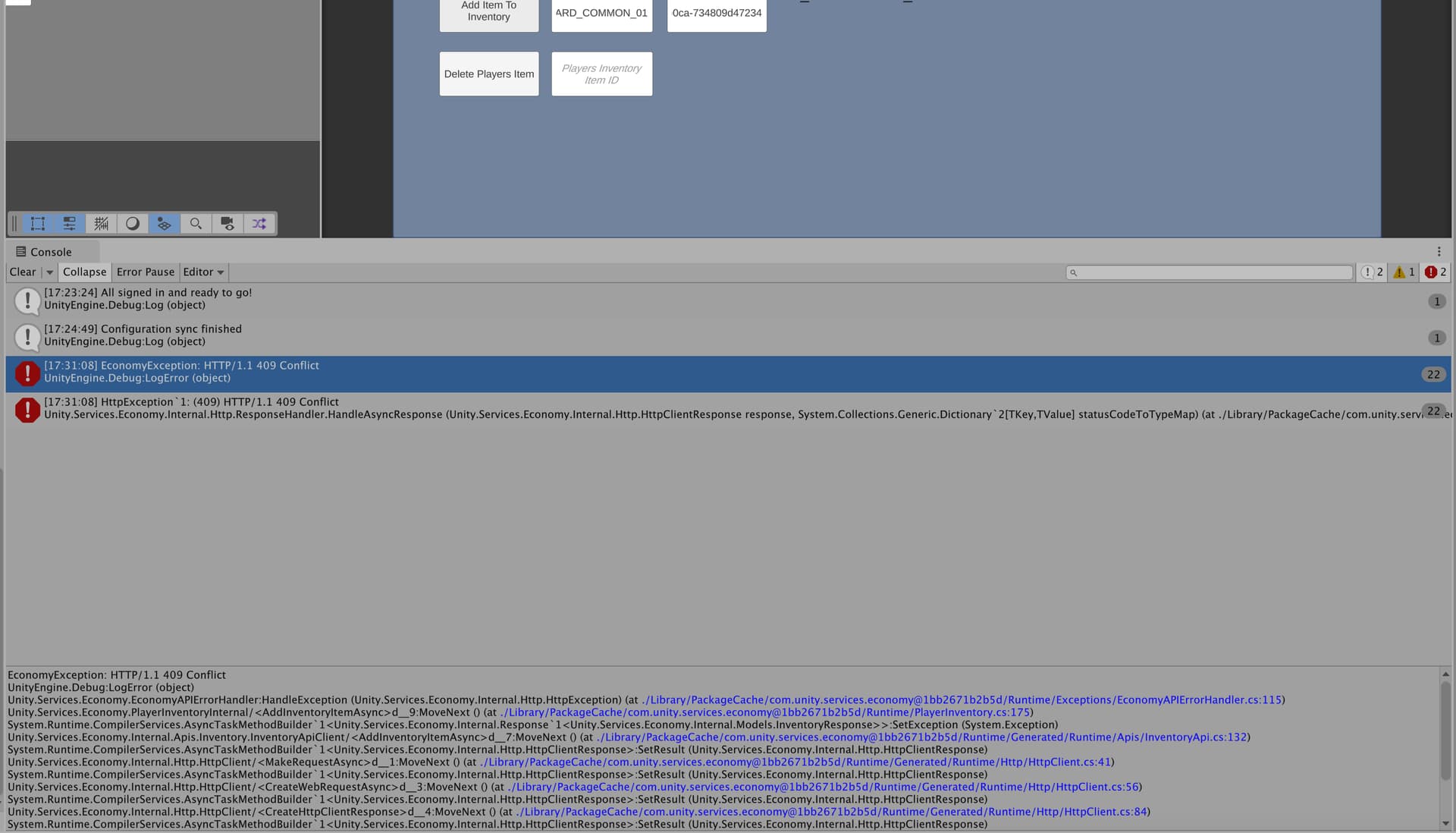Select the blue diamond gizmo icon
The image size is (1456, 833).
click(165, 223)
